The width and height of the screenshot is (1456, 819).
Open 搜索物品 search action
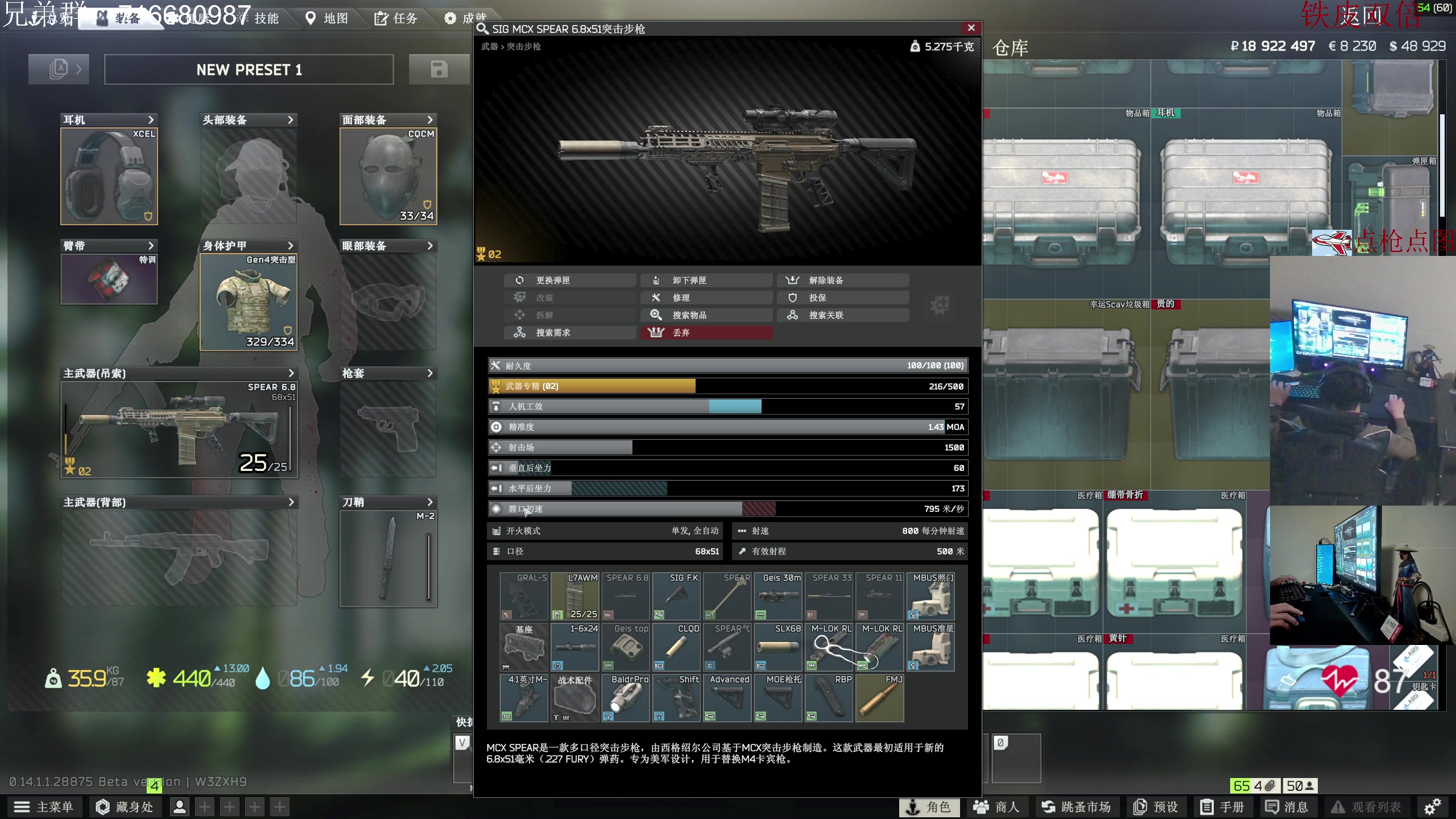tap(706, 315)
